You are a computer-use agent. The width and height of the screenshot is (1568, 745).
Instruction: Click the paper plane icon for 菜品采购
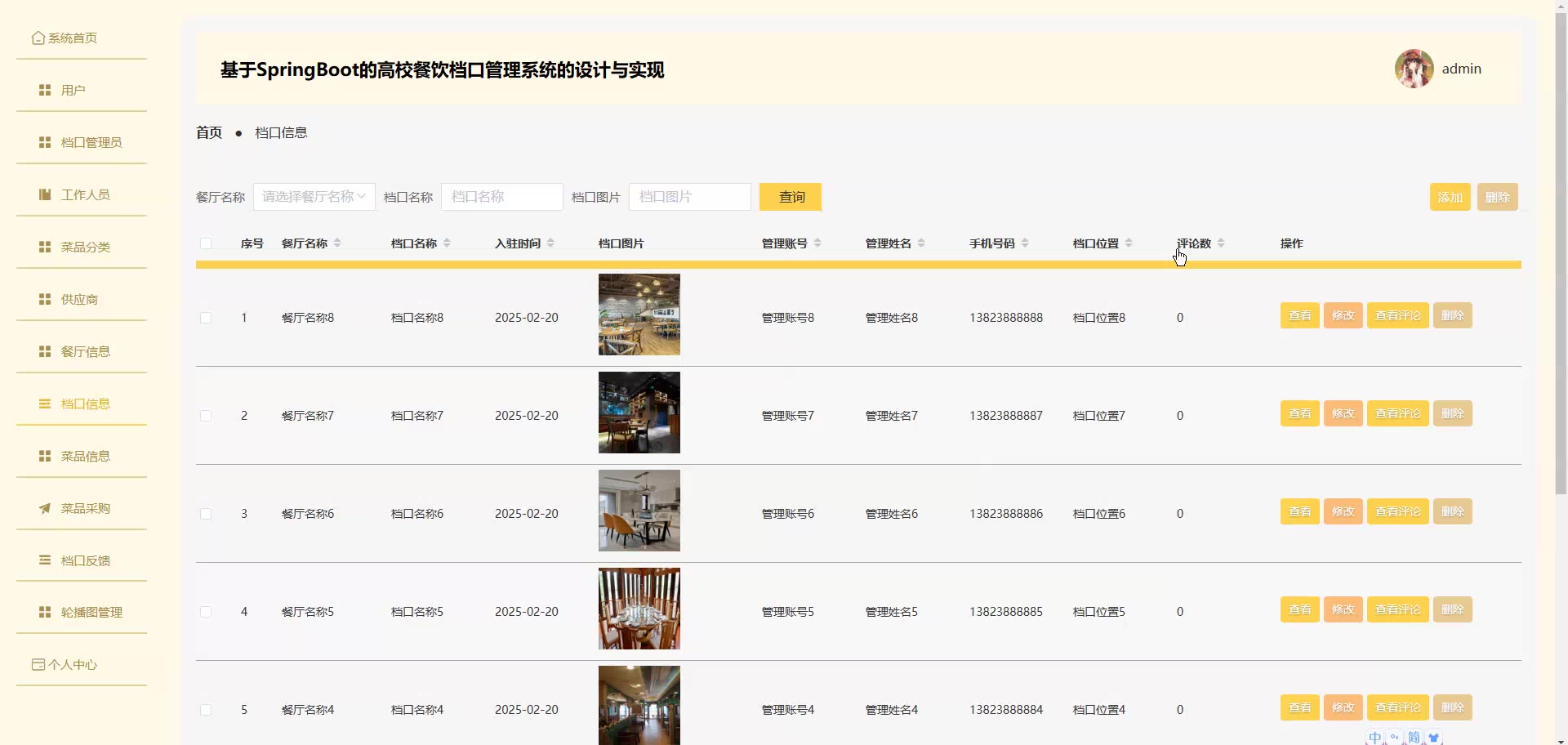pyautogui.click(x=45, y=508)
